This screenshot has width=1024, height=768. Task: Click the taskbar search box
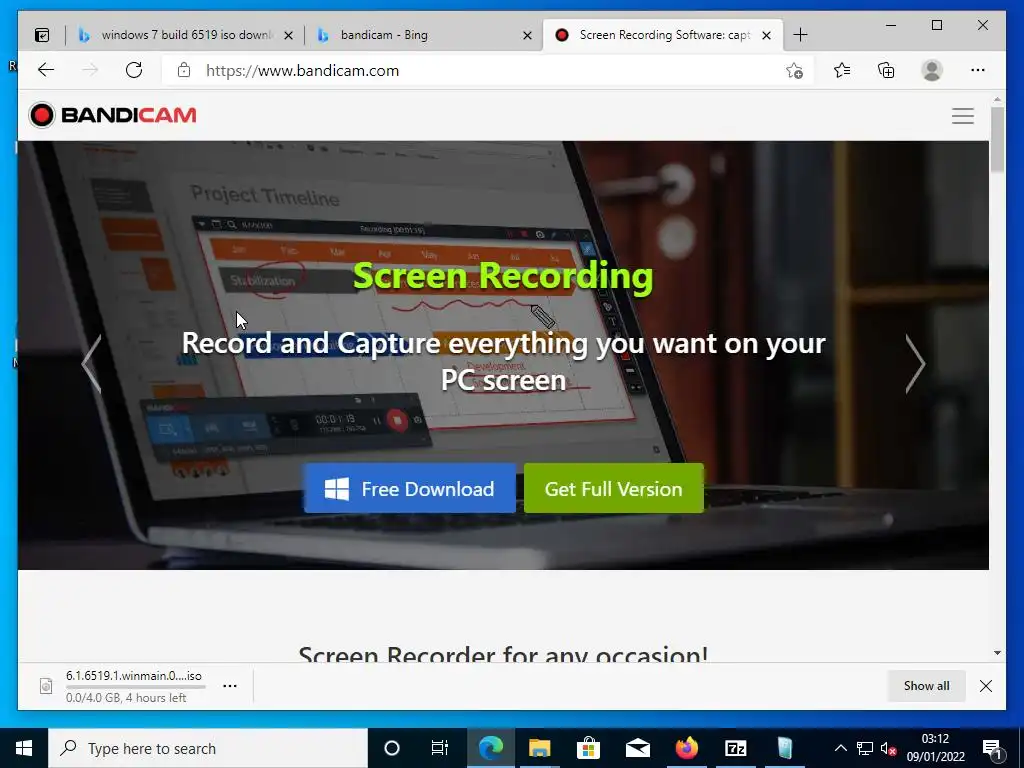208,748
